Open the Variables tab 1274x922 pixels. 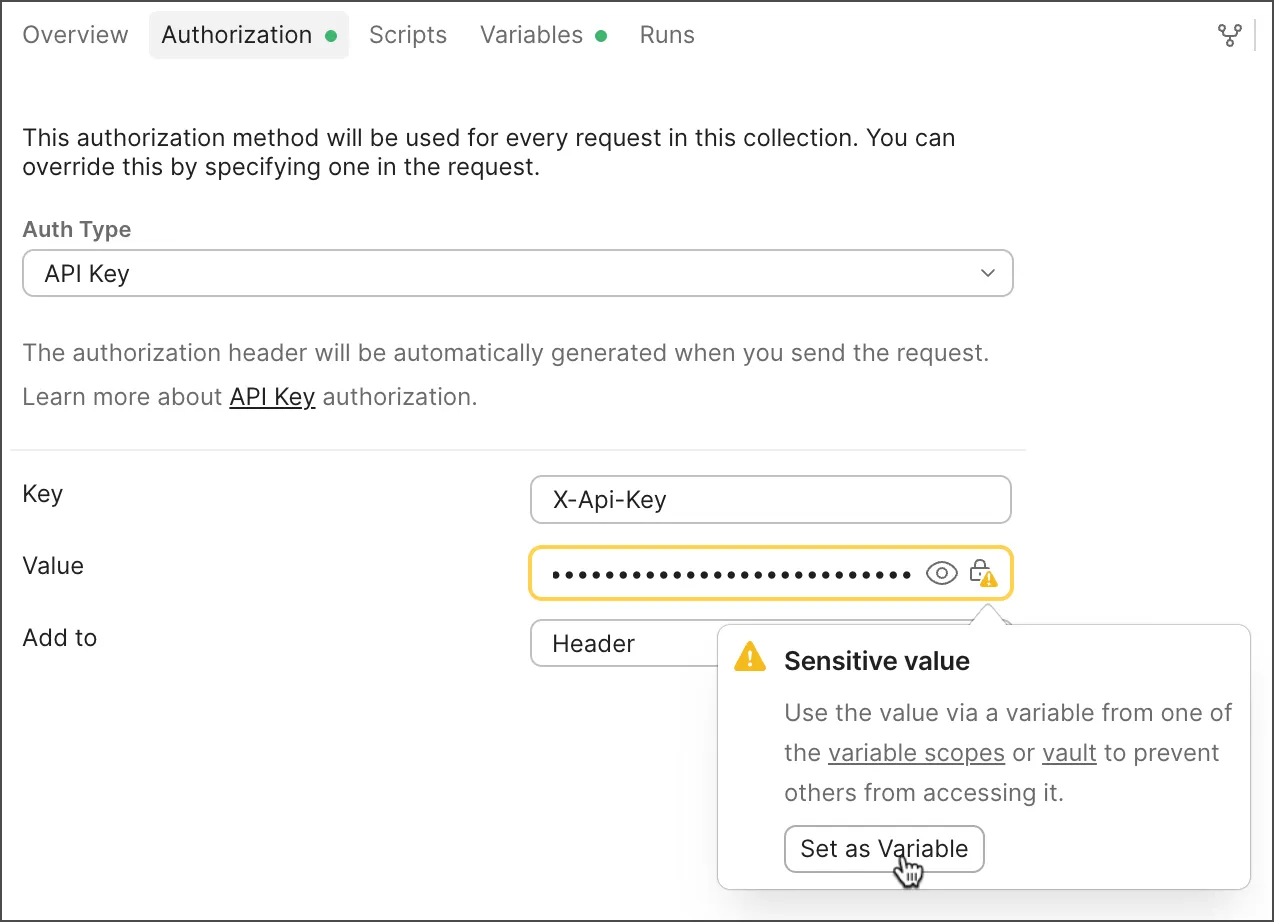(x=544, y=35)
